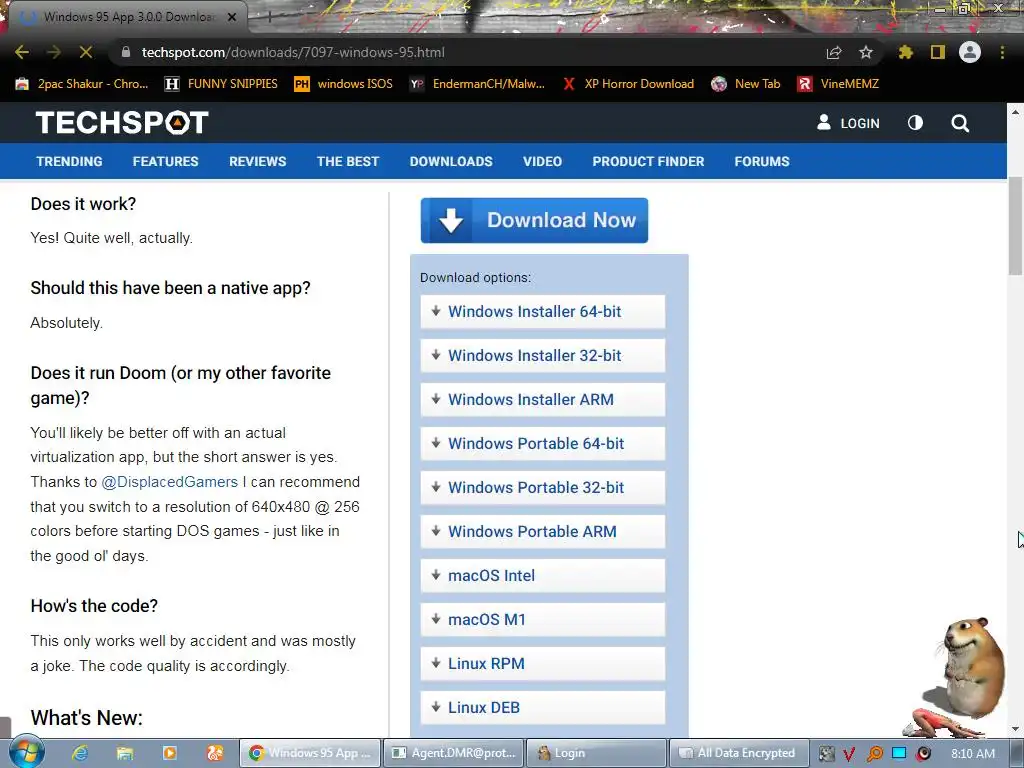
Task: Download Windows Portable ARM
Action: click(543, 532)
